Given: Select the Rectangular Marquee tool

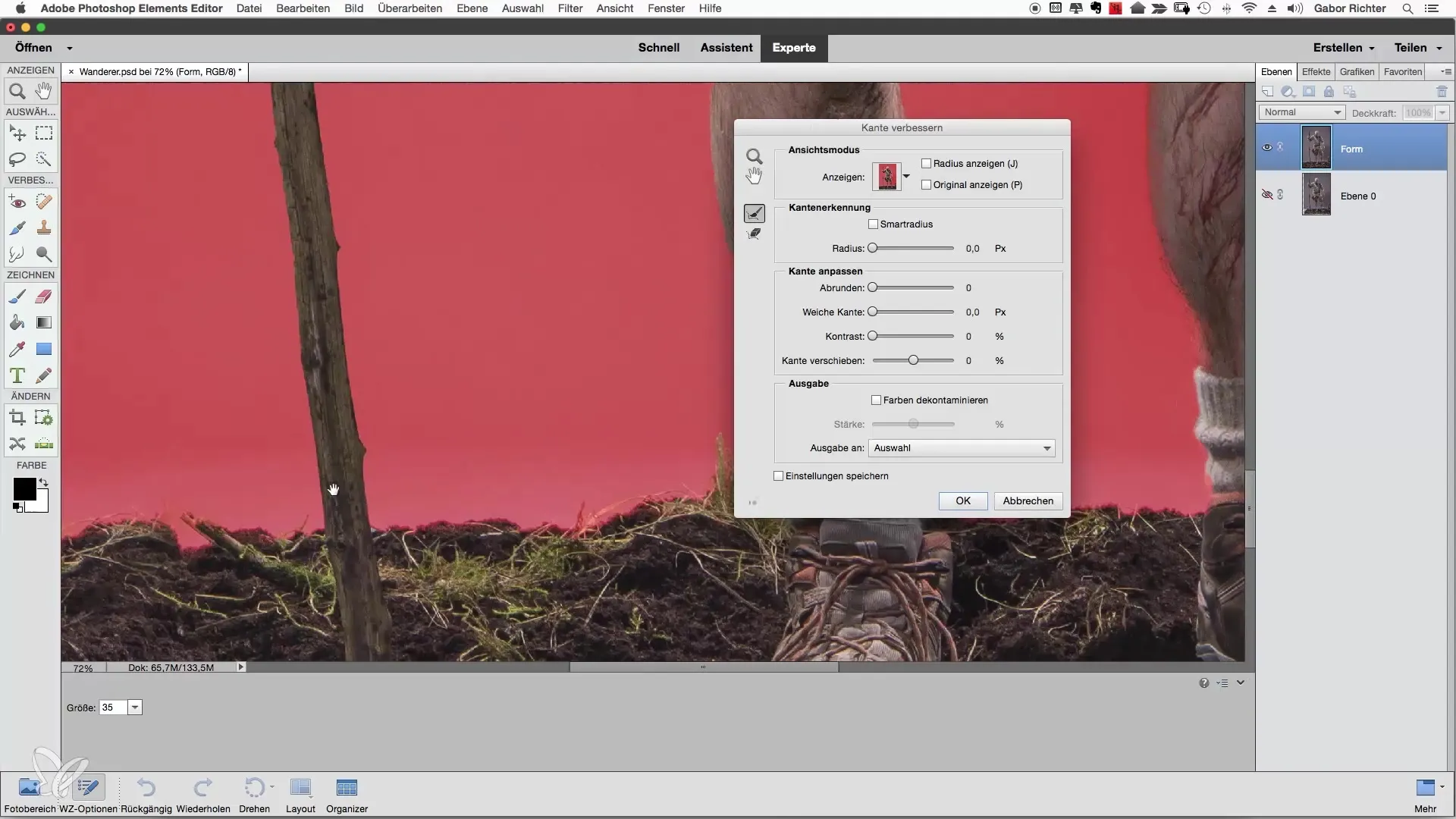Looking at the screenshot, I should pyautogui.click(x=44, y=133).
